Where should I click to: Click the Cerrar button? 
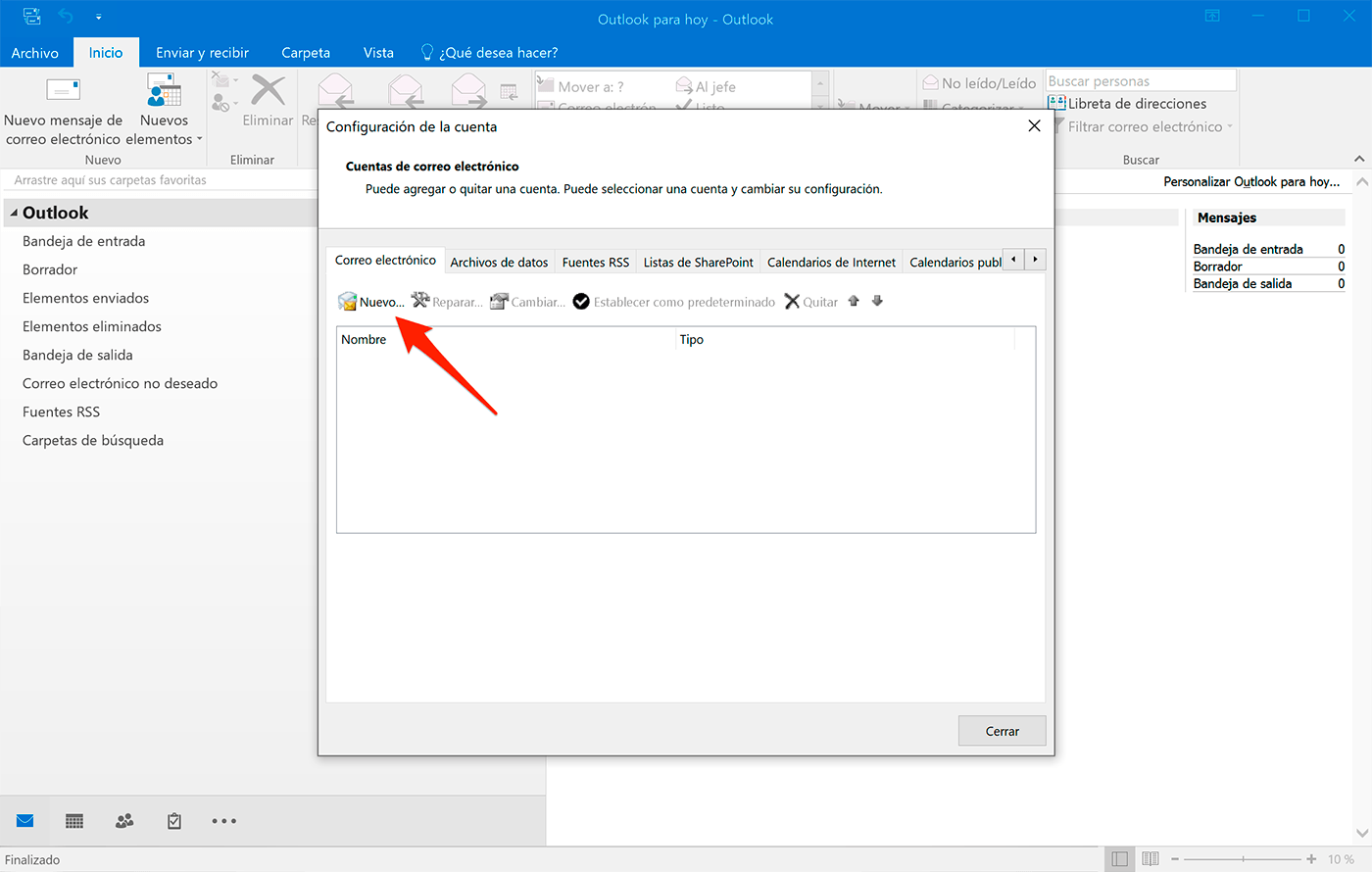click(1001, 730)
